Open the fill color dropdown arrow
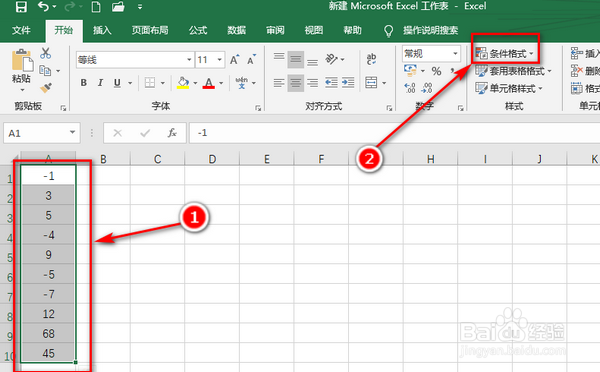This screenshot has width=600, height=372. [x=195, y=83]
